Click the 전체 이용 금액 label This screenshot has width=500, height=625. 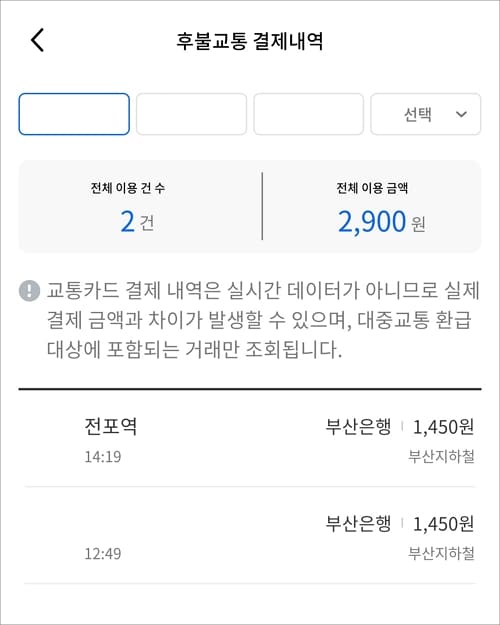tap(372, 188)
